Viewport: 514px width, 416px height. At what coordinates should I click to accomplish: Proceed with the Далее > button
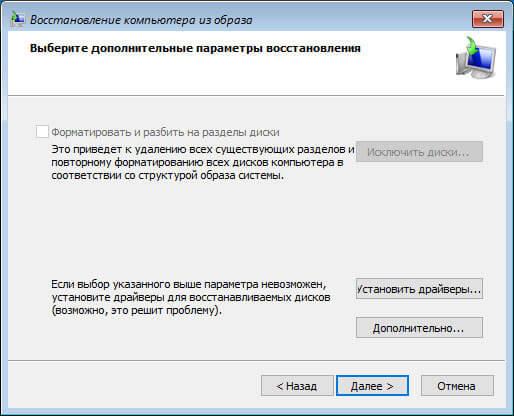(372, 386)
